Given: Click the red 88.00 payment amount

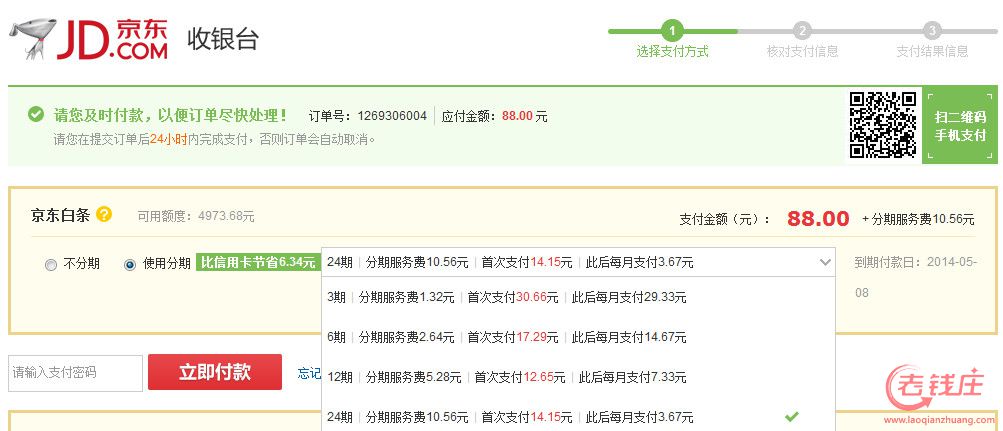Looking at the screenshot, I should click(818, 219).
